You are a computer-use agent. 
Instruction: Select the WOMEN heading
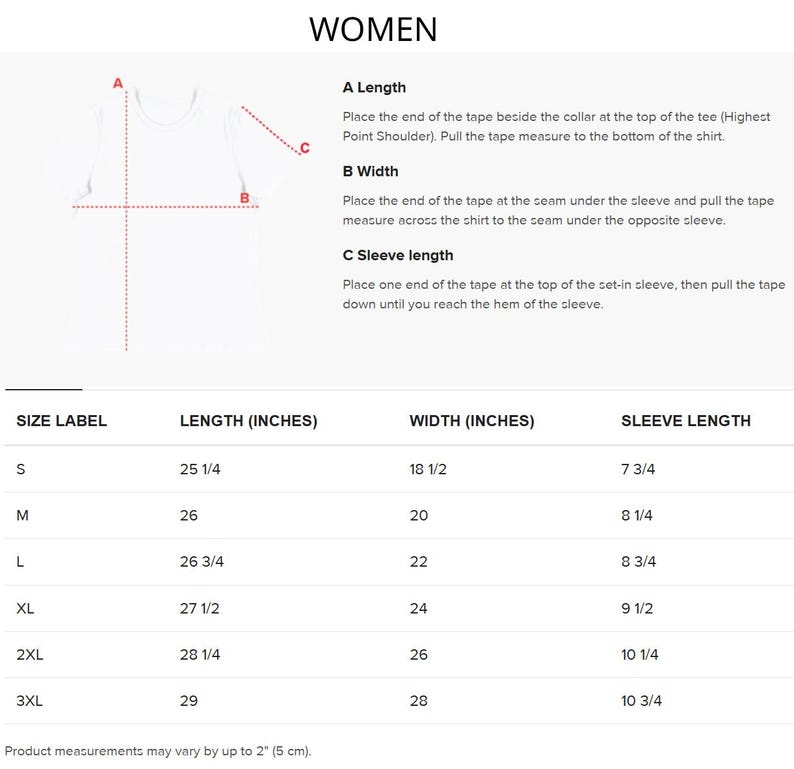pyautogui.click(x=373, y=29)
